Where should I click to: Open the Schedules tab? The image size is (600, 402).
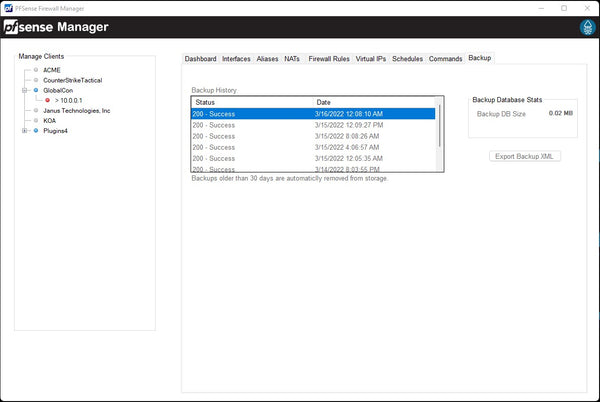(407, 59)
